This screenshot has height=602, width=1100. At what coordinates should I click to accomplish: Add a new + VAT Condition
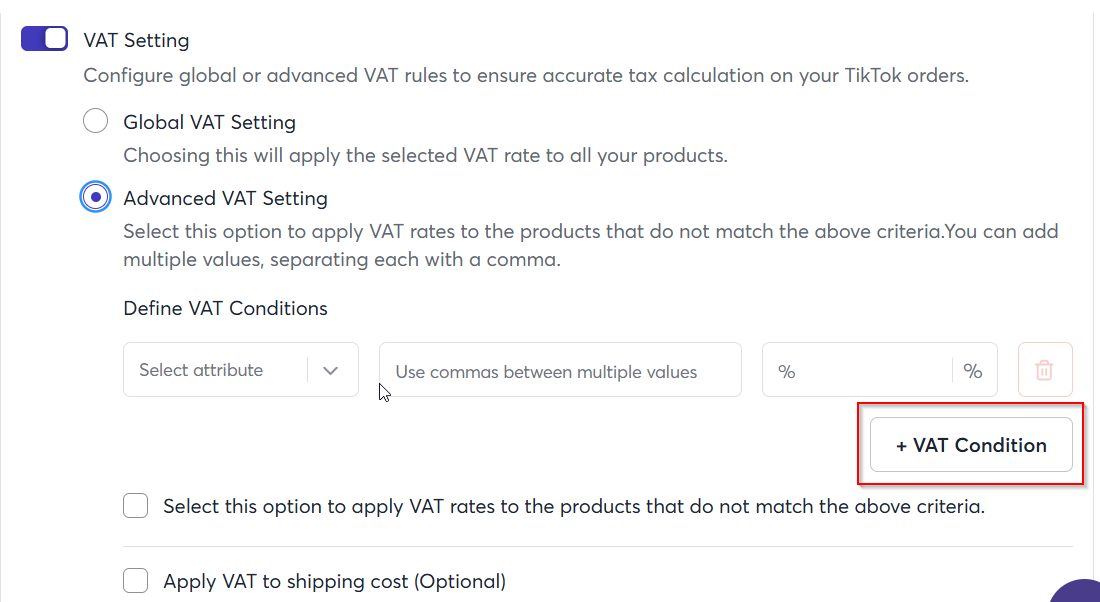click(971, 445)
